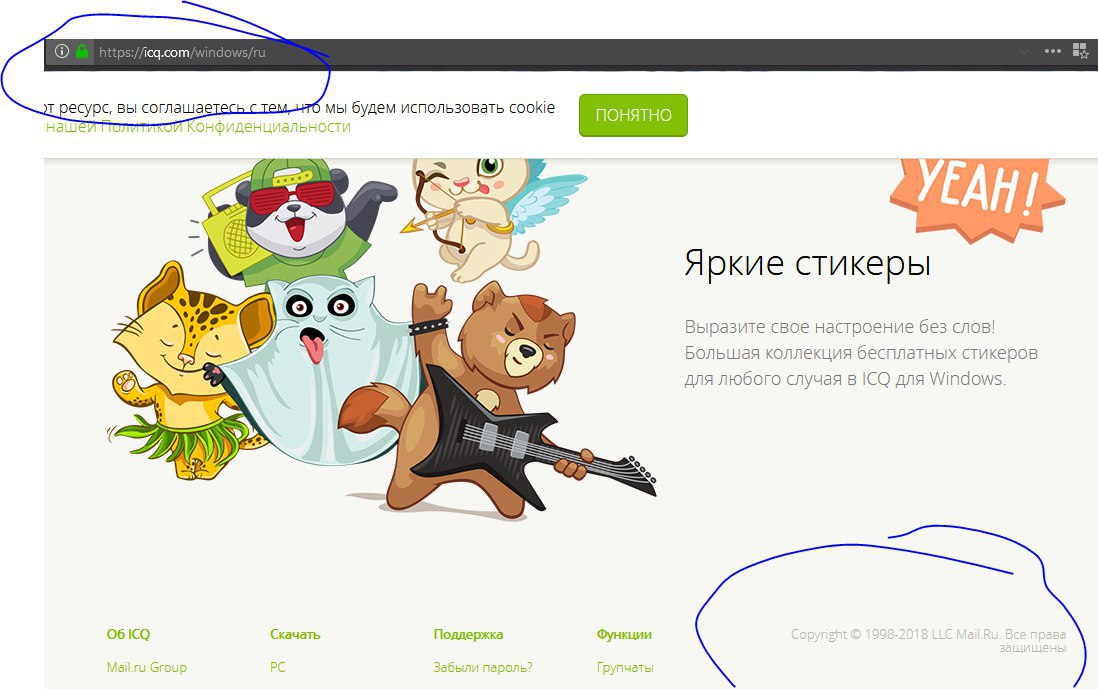Open the Об ICQ footer section
Image resolution: width=1098 pixels, height=689 pixels.
point(128,634)
